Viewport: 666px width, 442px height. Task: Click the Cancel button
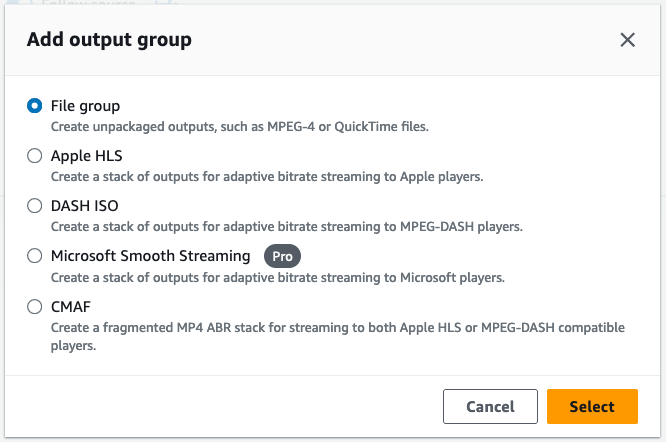point(490,406)
